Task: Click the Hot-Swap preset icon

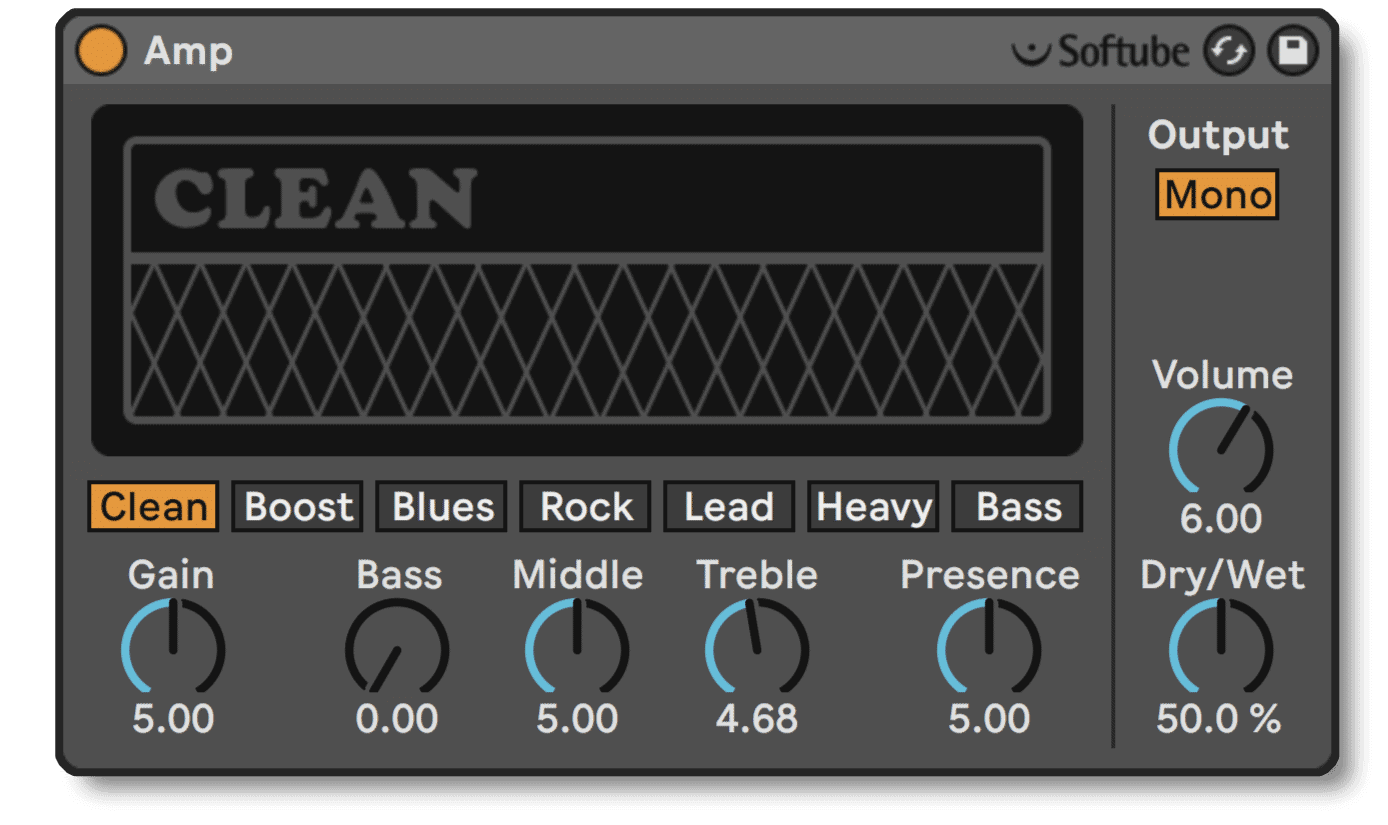Action: click(1229, 51)
